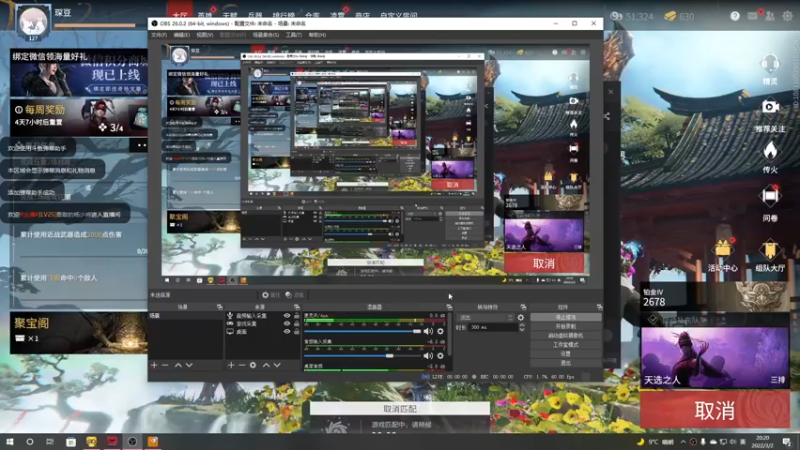Open game mail envelope icon
800x450 pixels.
753,16
